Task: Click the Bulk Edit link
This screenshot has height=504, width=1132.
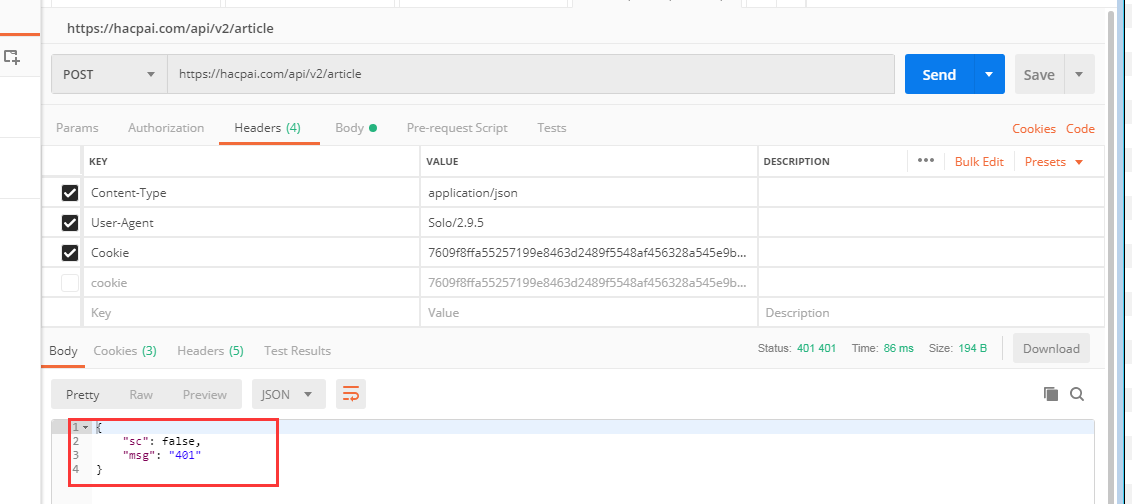Action: coord(979,162)
